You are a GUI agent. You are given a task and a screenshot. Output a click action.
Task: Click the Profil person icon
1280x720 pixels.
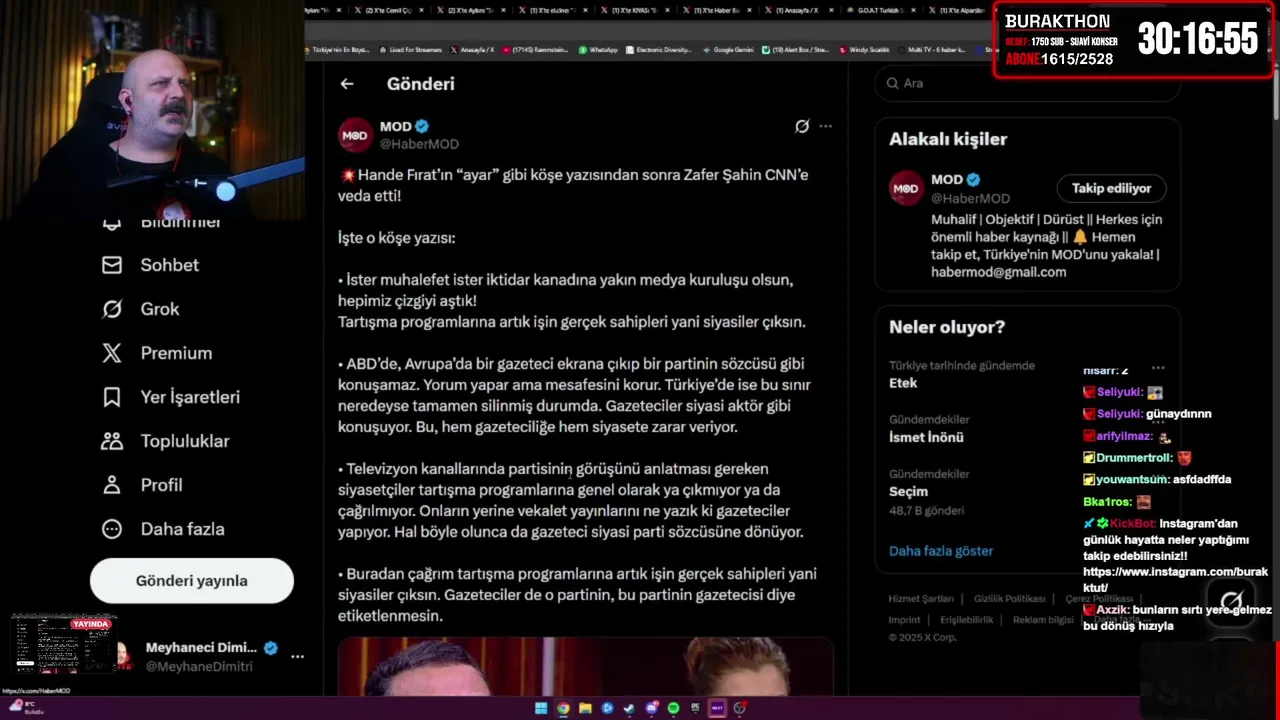(112, 485)
